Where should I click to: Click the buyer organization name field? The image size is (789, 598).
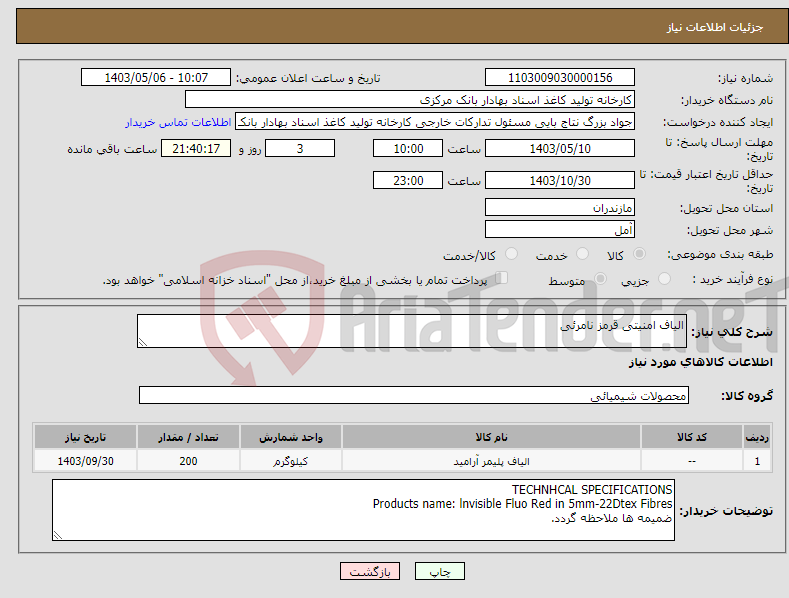click(410, 100)
